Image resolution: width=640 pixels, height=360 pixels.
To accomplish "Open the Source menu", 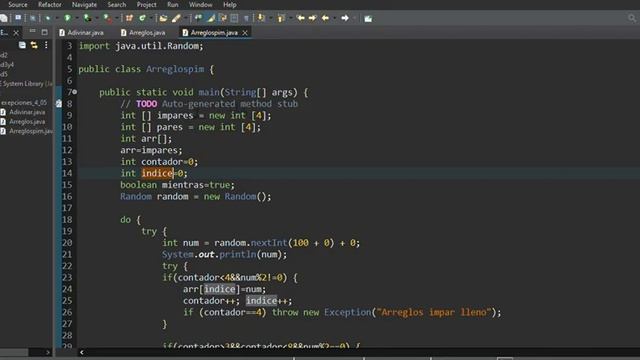I will click(x=18, y=4).
